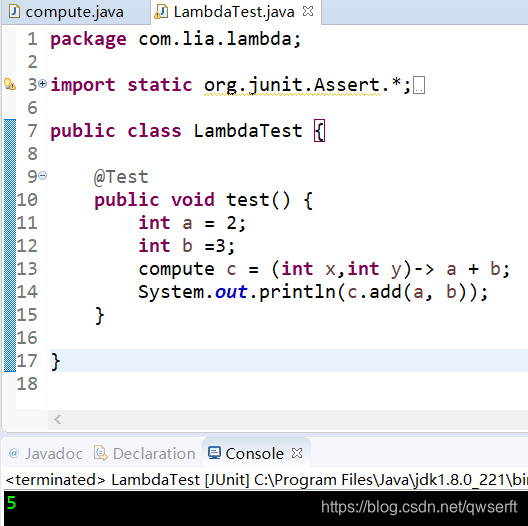Click the folded import placeholder box
Image resolution: width=528 pixels, height=526 pixels.
419,85
